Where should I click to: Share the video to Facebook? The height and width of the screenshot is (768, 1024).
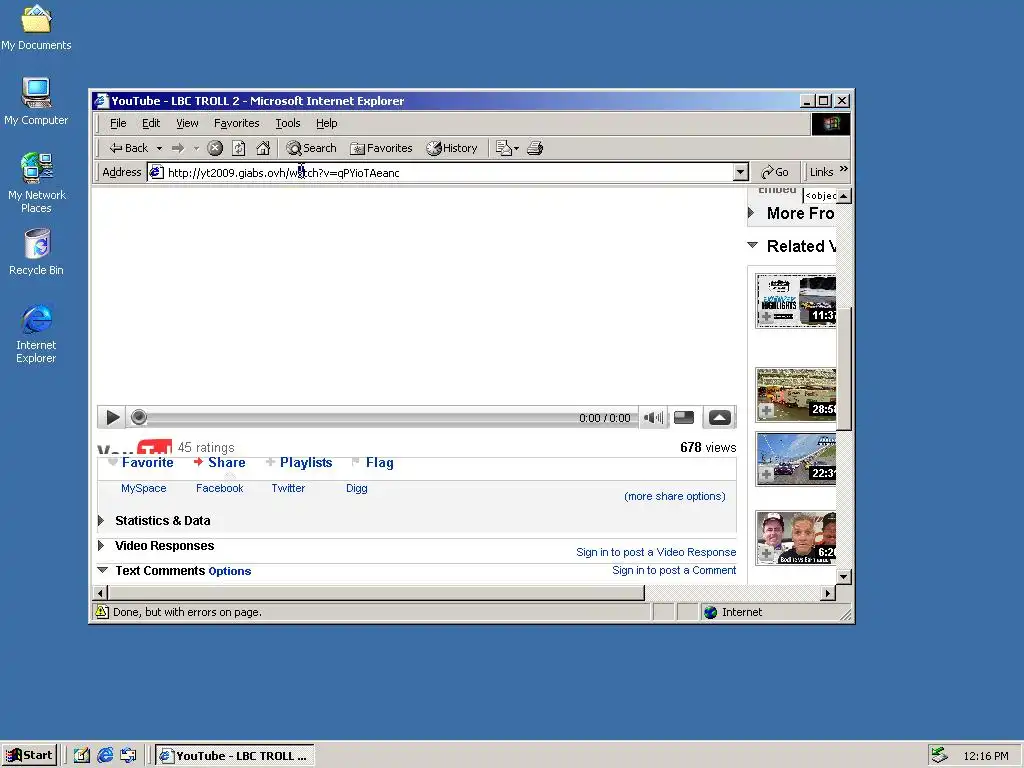[219, 488]
